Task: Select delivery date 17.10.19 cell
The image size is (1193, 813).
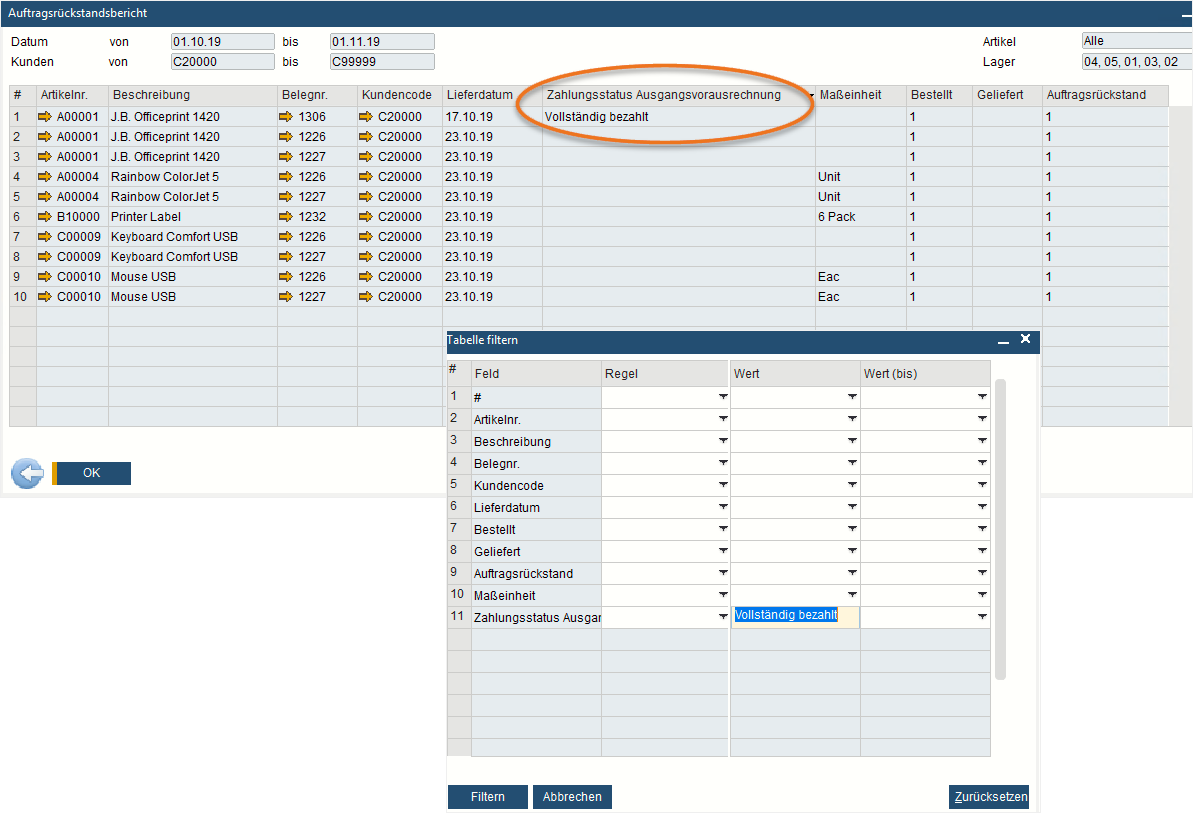Action: (x=492, y=116)
